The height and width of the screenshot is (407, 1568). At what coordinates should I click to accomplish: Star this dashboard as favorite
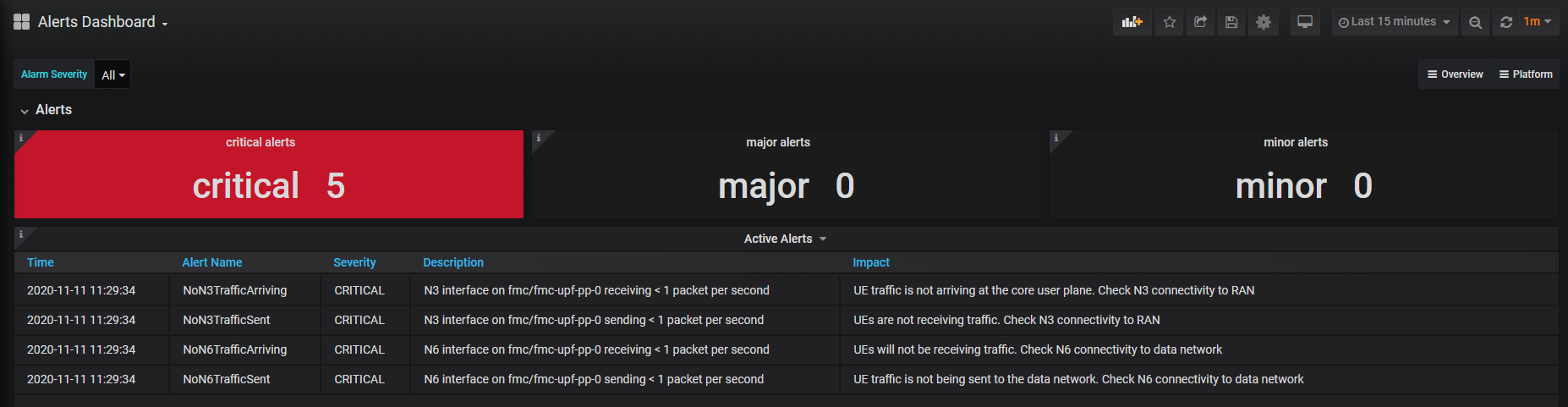[1170, 22]
